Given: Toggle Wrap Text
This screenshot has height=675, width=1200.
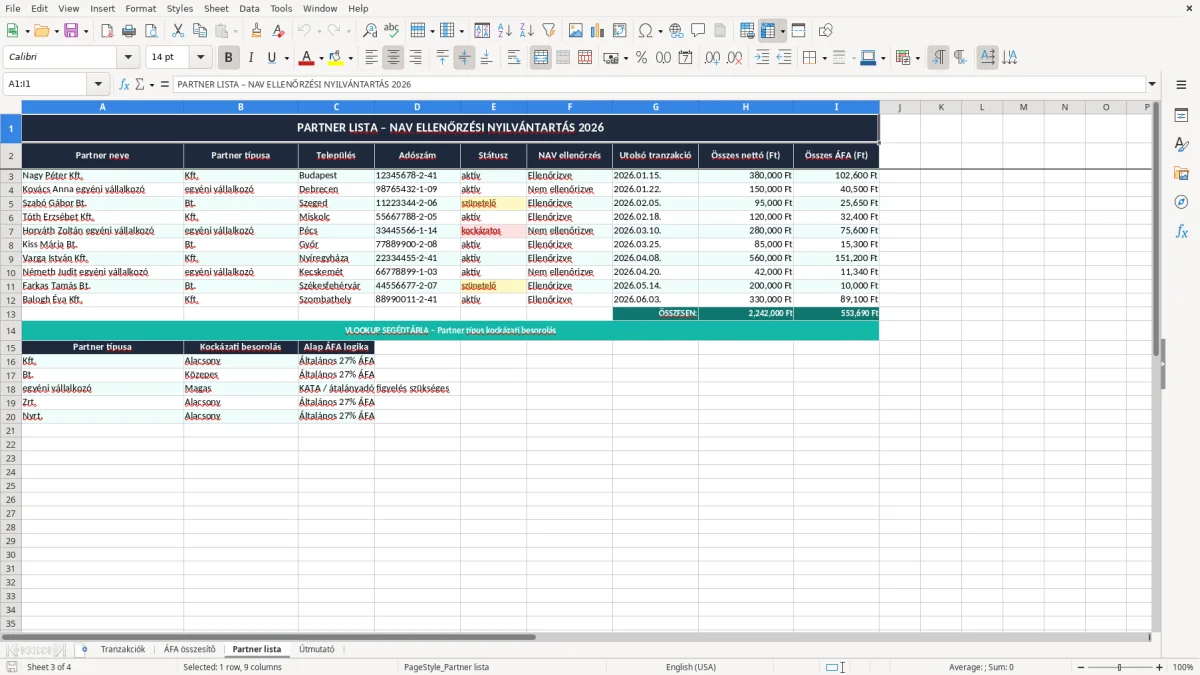Looking at the screenshot, I should point(514,58).
